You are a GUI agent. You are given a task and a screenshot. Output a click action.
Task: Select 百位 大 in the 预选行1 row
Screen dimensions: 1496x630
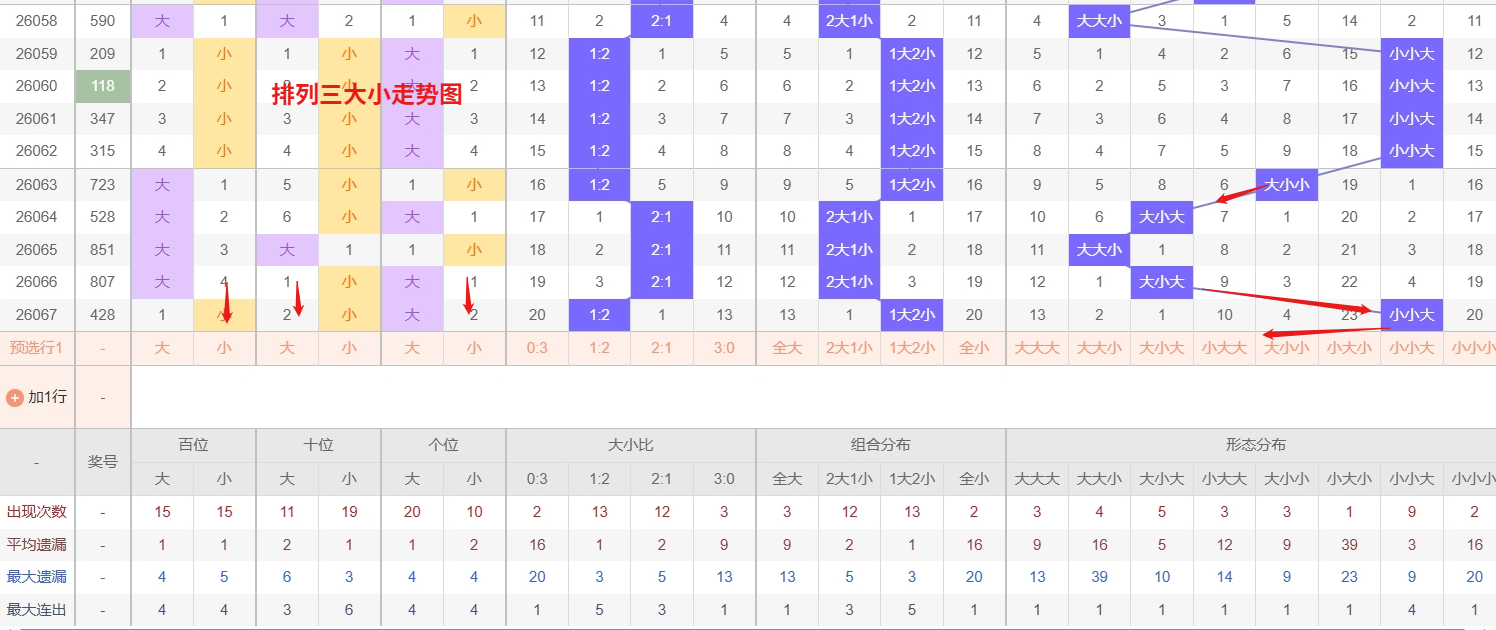162,348
